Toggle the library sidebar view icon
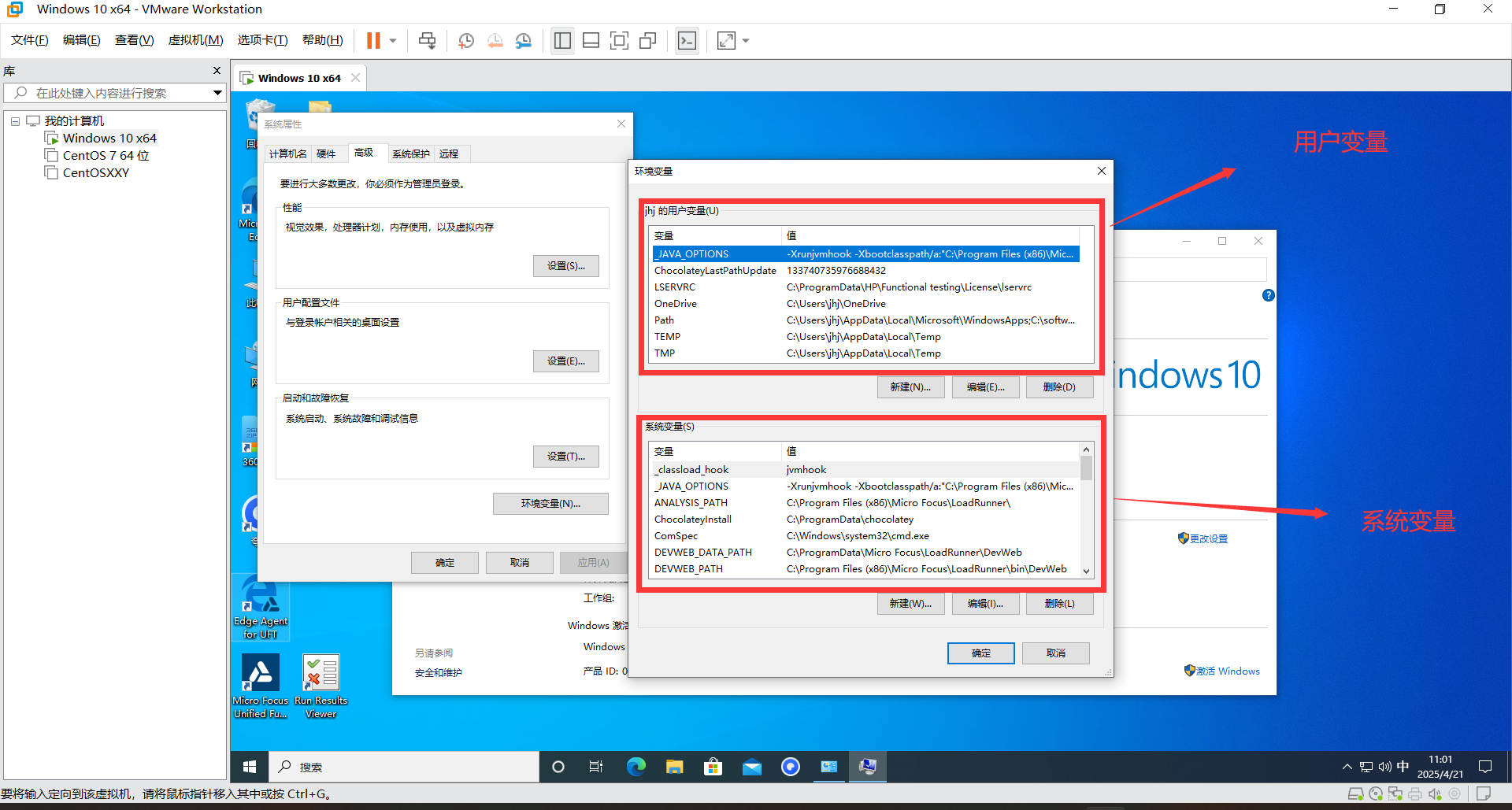 click(x=562, y=40)
